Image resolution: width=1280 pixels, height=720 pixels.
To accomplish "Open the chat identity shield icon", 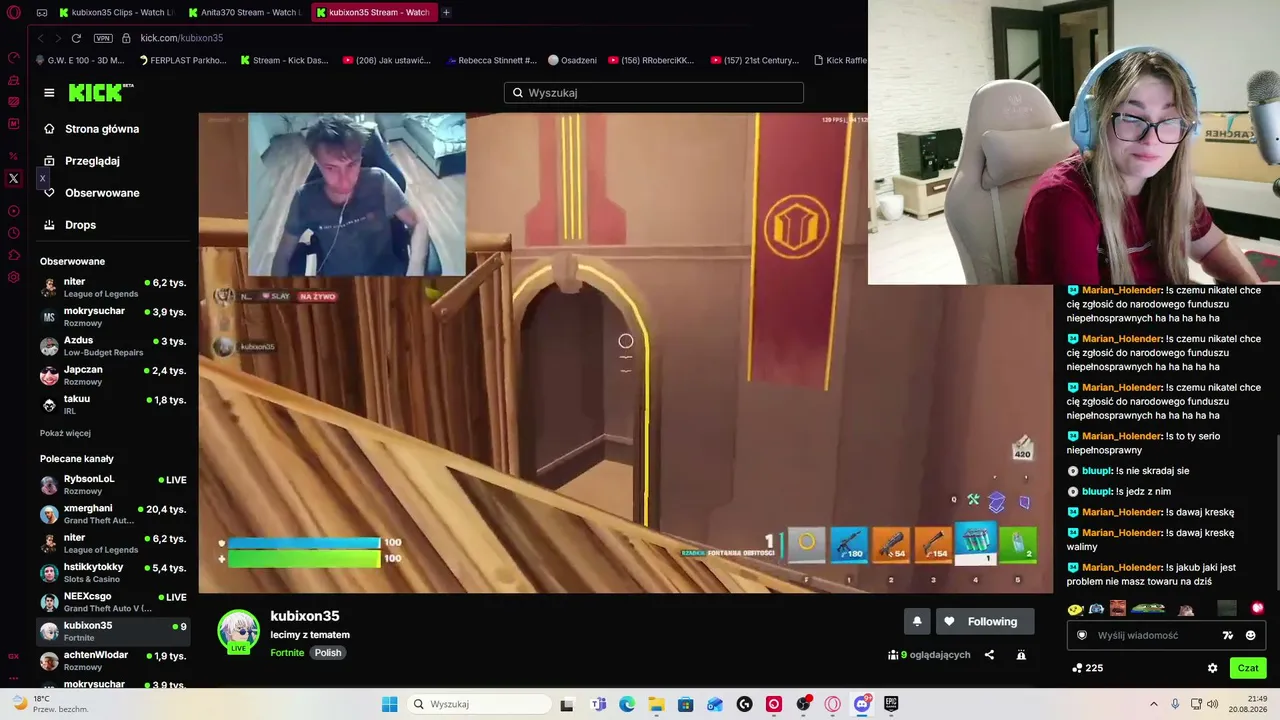I will pos(1081,635).
